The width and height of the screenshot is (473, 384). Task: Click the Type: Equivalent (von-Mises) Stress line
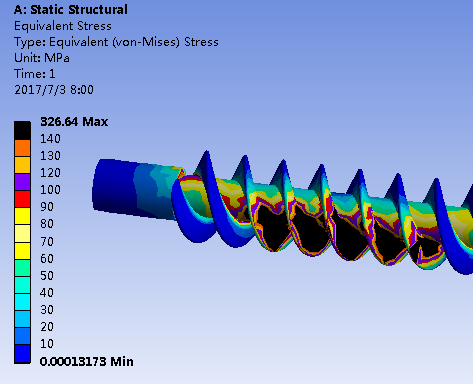[x=116, y=42]
